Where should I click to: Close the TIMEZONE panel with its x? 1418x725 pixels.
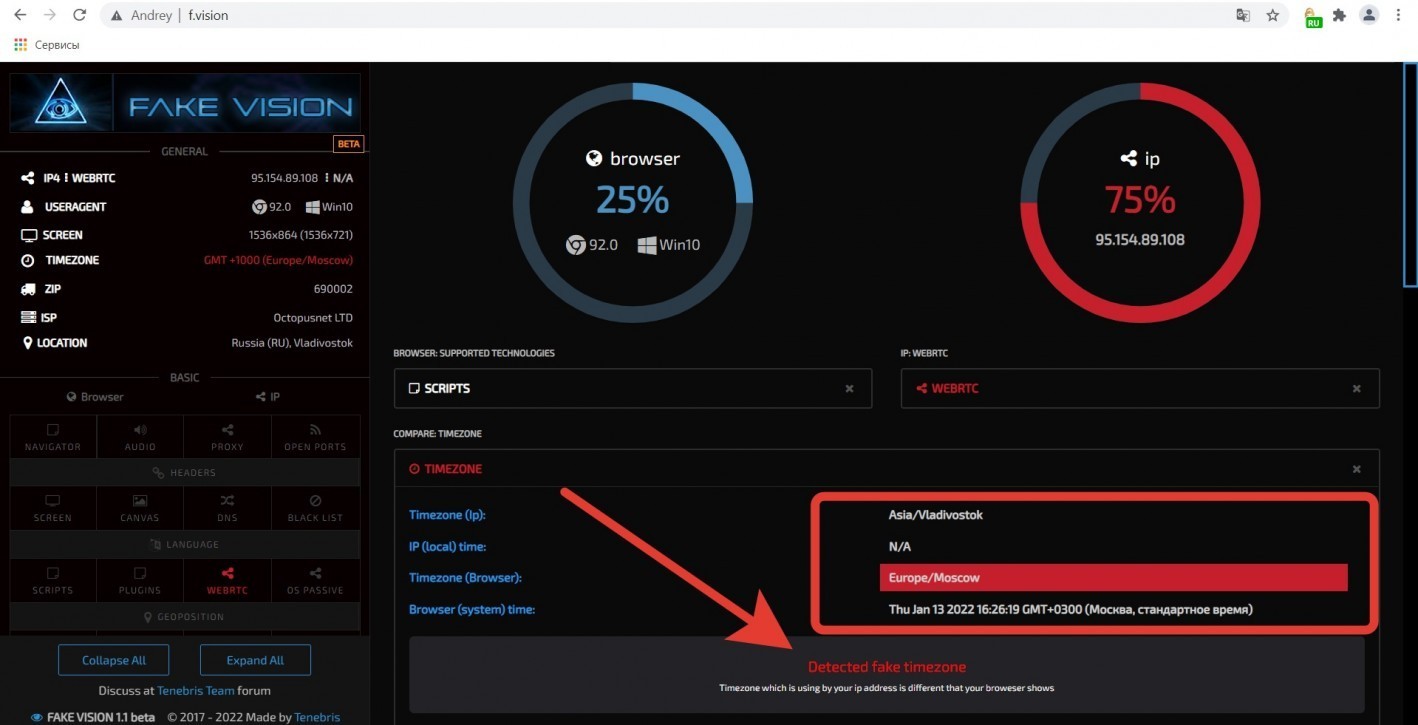(1356, 469)
